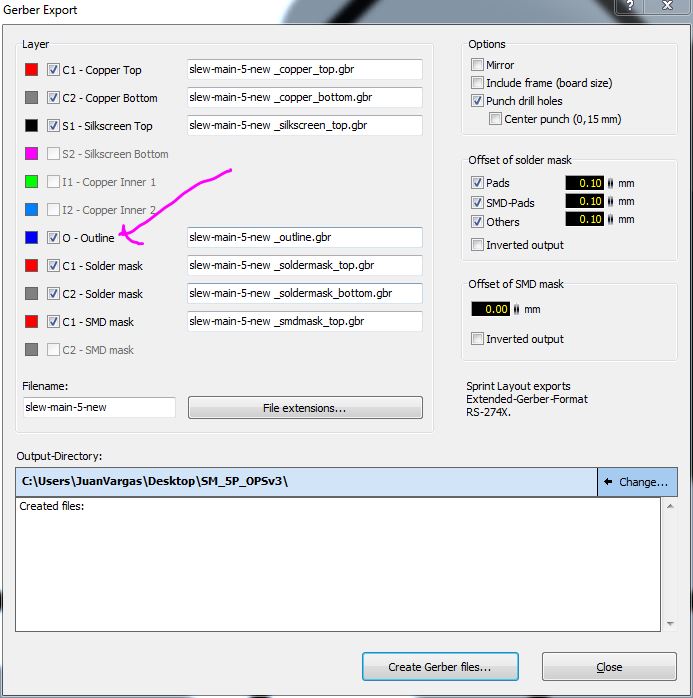693x698 pixels.
Task: Adjust the SMD-Pads offset stepper handle
Action: click(610, 201)
